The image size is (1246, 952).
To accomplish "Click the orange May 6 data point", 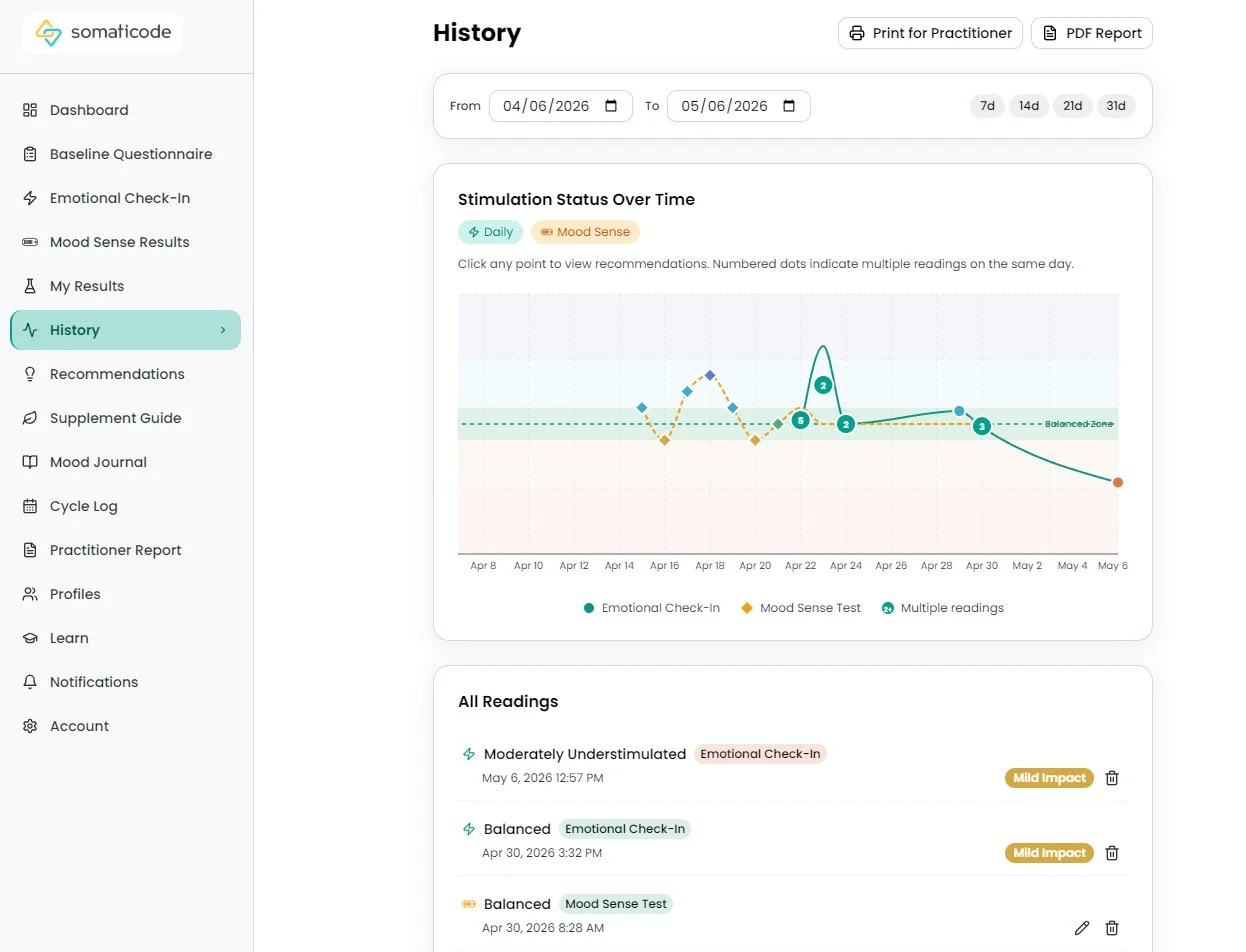I will click(1118, 482).
